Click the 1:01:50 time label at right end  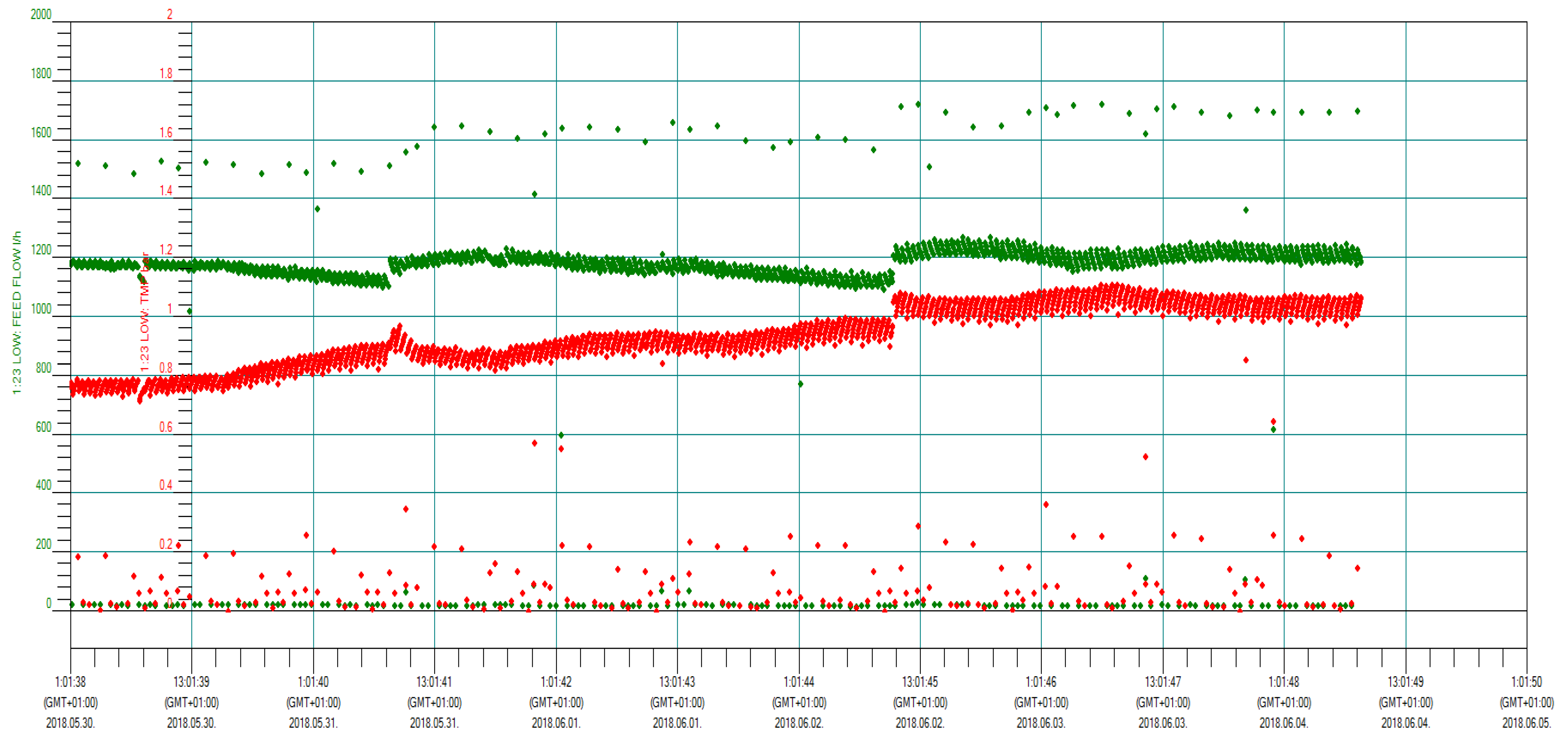click(x=1526, y=682)
